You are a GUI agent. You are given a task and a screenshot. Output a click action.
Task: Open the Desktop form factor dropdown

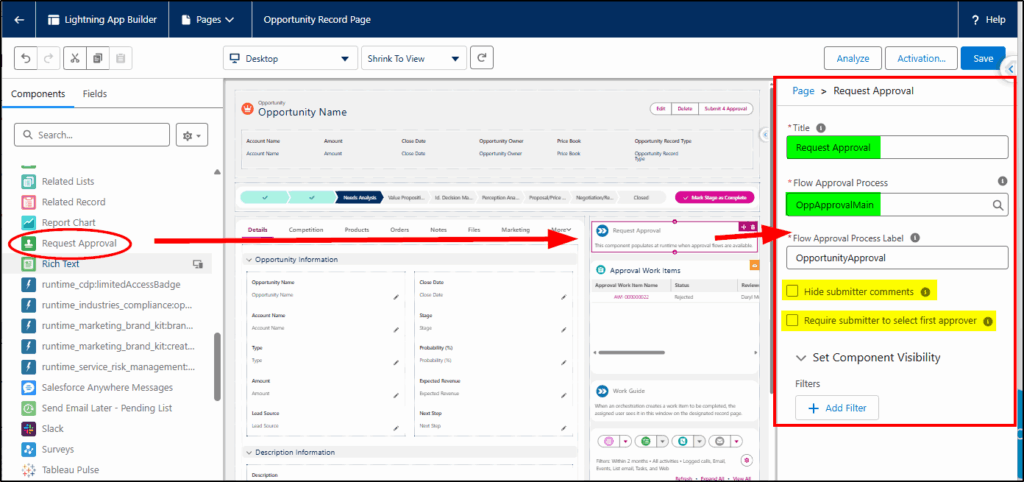click(289, 58)
